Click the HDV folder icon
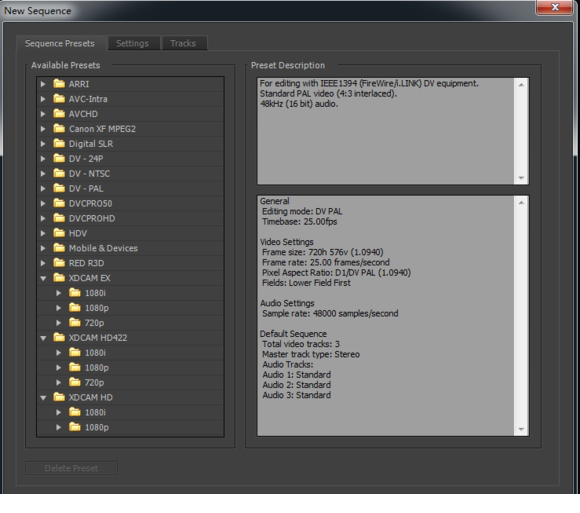The image size is (580, 513). (x=59, y=233)
